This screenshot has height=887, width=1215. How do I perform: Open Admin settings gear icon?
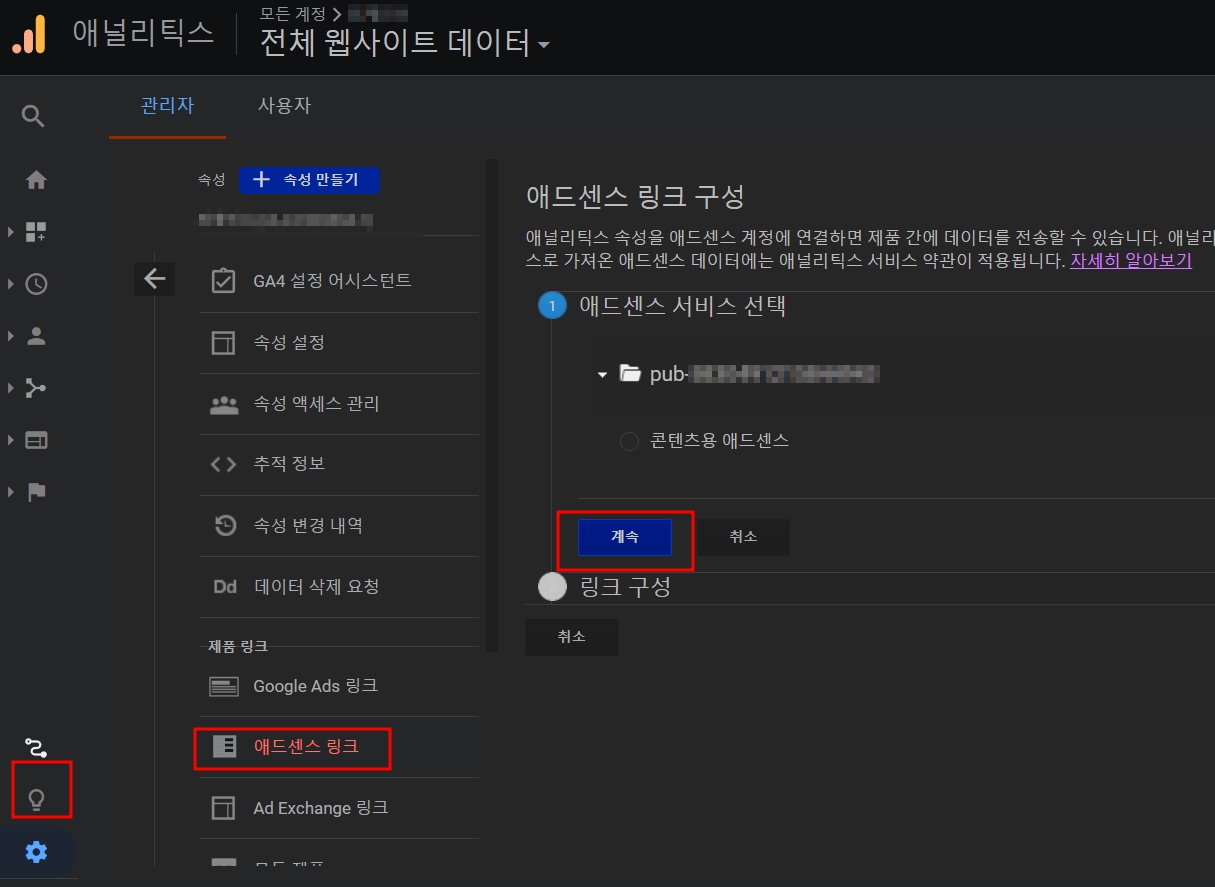tap(36, 852)
